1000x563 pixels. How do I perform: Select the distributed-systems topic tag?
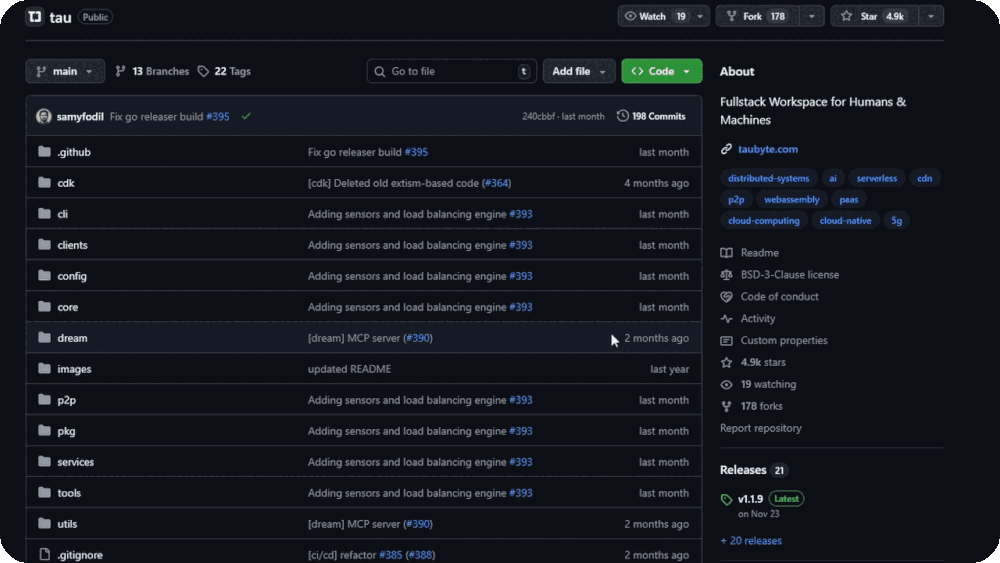[768, 179]
